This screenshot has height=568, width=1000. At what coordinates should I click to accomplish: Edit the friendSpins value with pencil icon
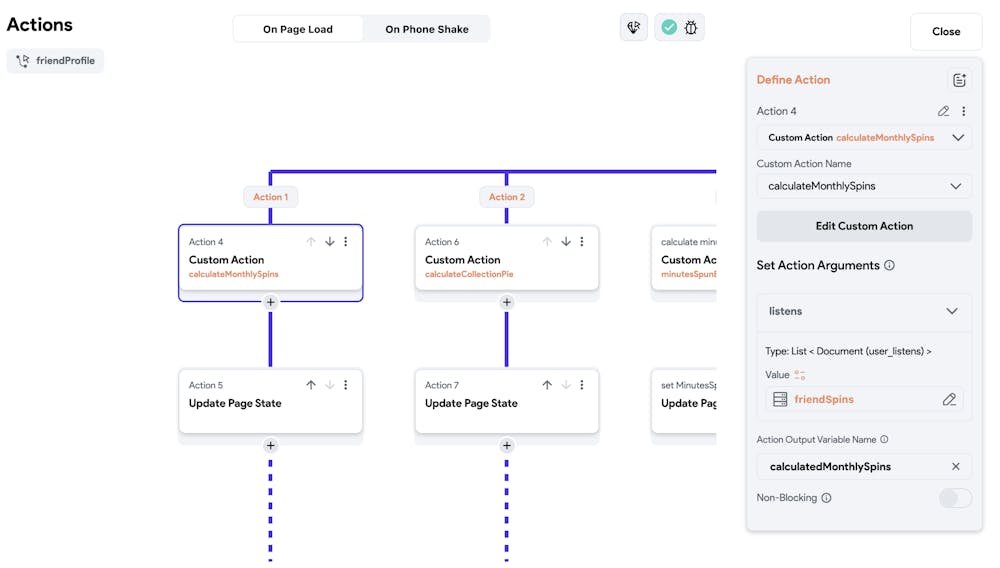tap(949, 399)
